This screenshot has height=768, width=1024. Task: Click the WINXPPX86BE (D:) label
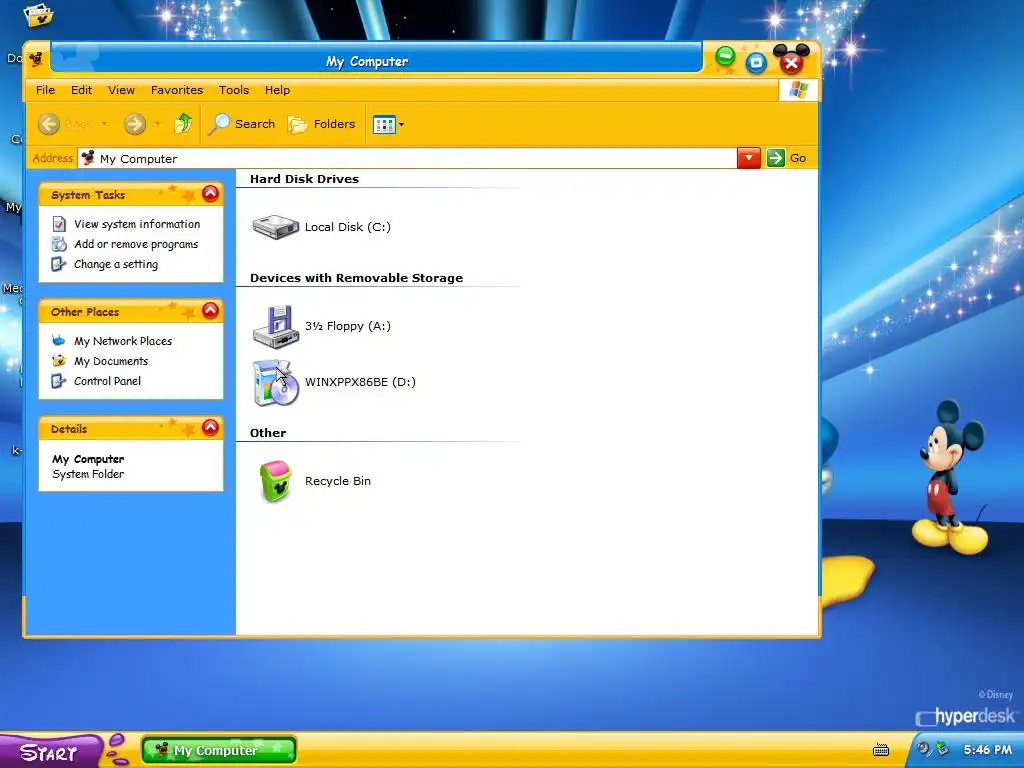pyautogui.click(x=360, y=382)
